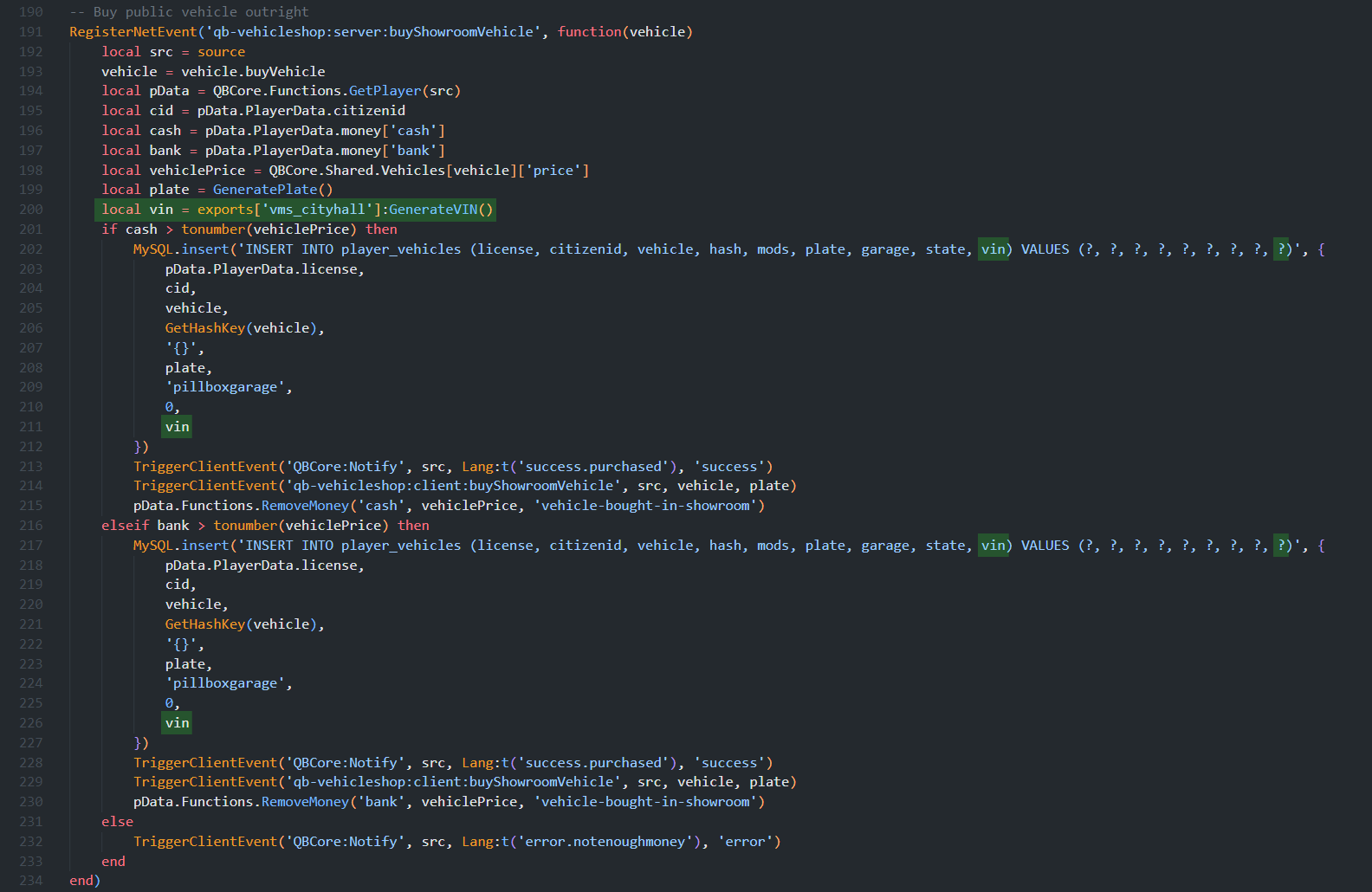Click the highlighted vin value on line 211
This screenshot has height=892, width=1372.
(x=177, y=427)
